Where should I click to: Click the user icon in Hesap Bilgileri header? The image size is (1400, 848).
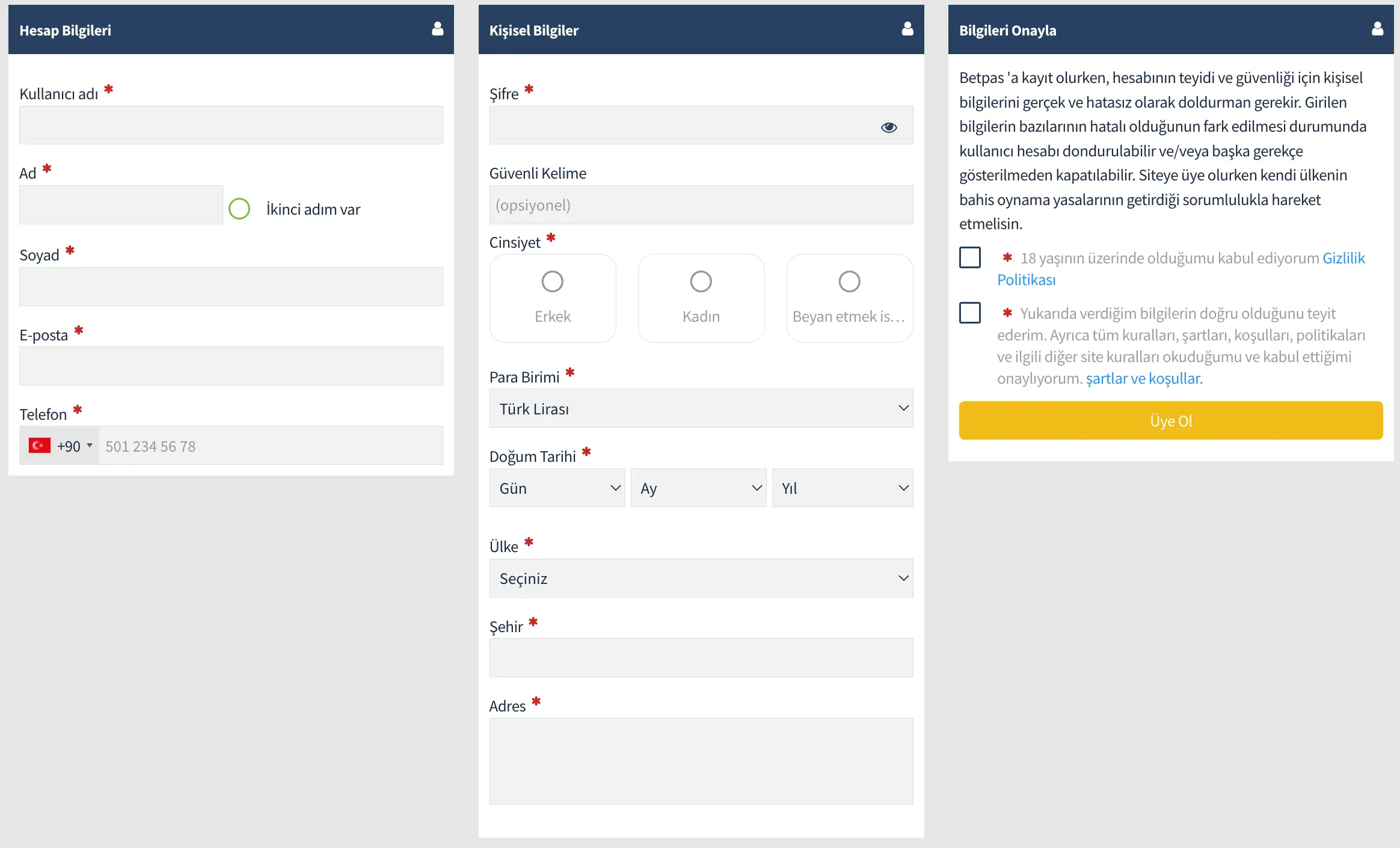438,29
